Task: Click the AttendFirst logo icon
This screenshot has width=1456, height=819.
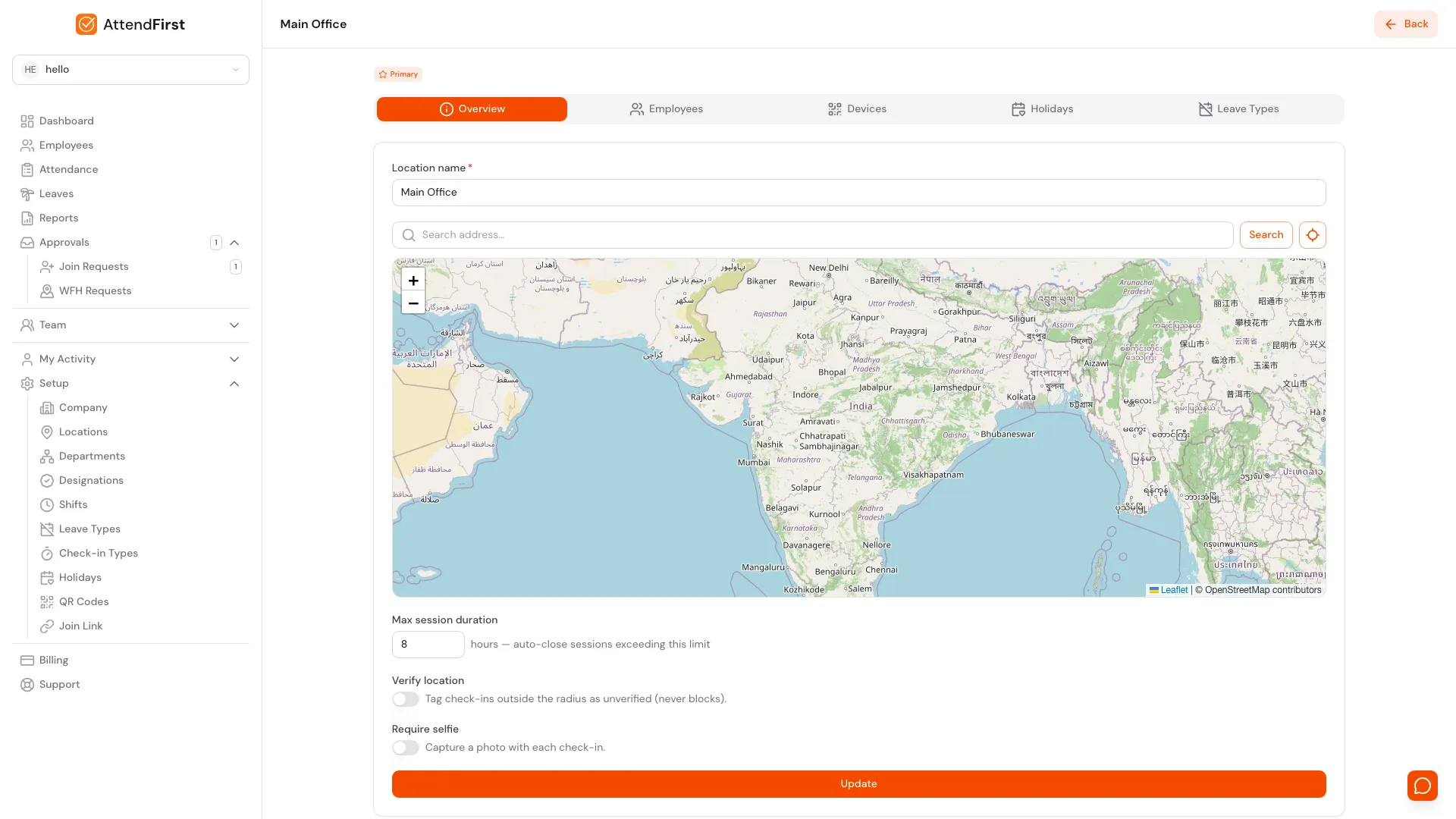Action: pos(86,24)
